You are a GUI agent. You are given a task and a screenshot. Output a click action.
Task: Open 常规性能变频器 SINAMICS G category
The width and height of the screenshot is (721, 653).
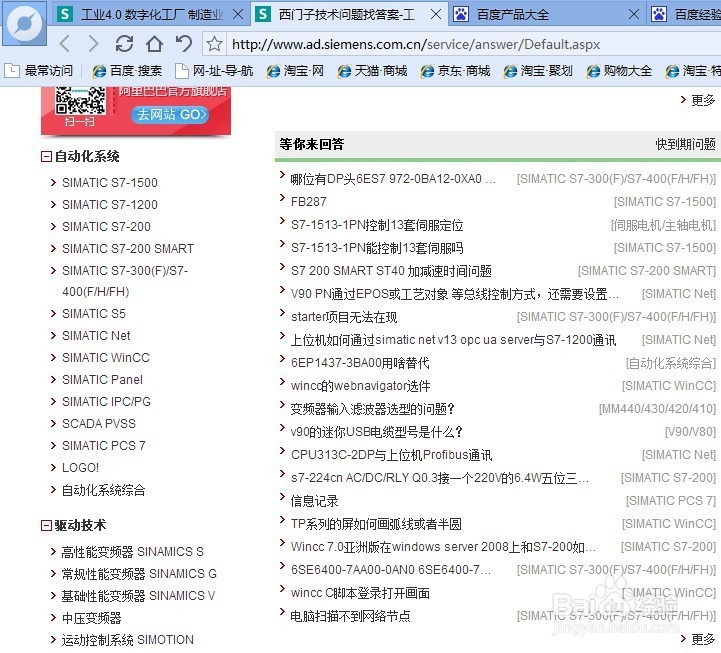[x=139, y=574]
